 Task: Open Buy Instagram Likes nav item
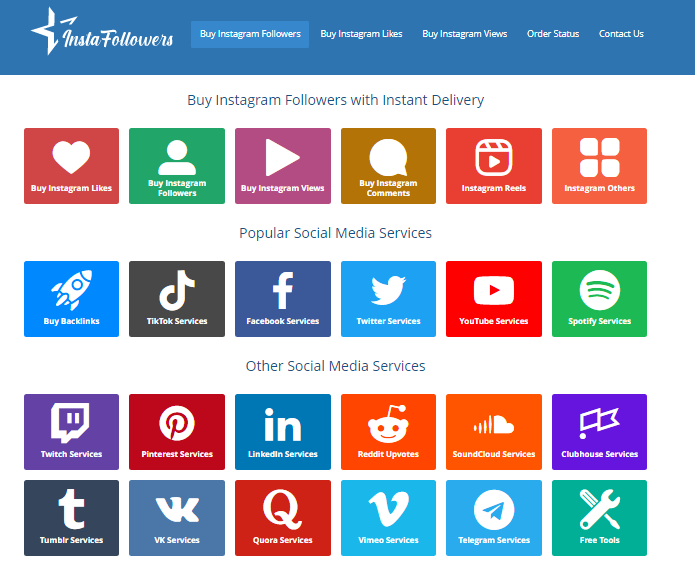pos(361,34)
